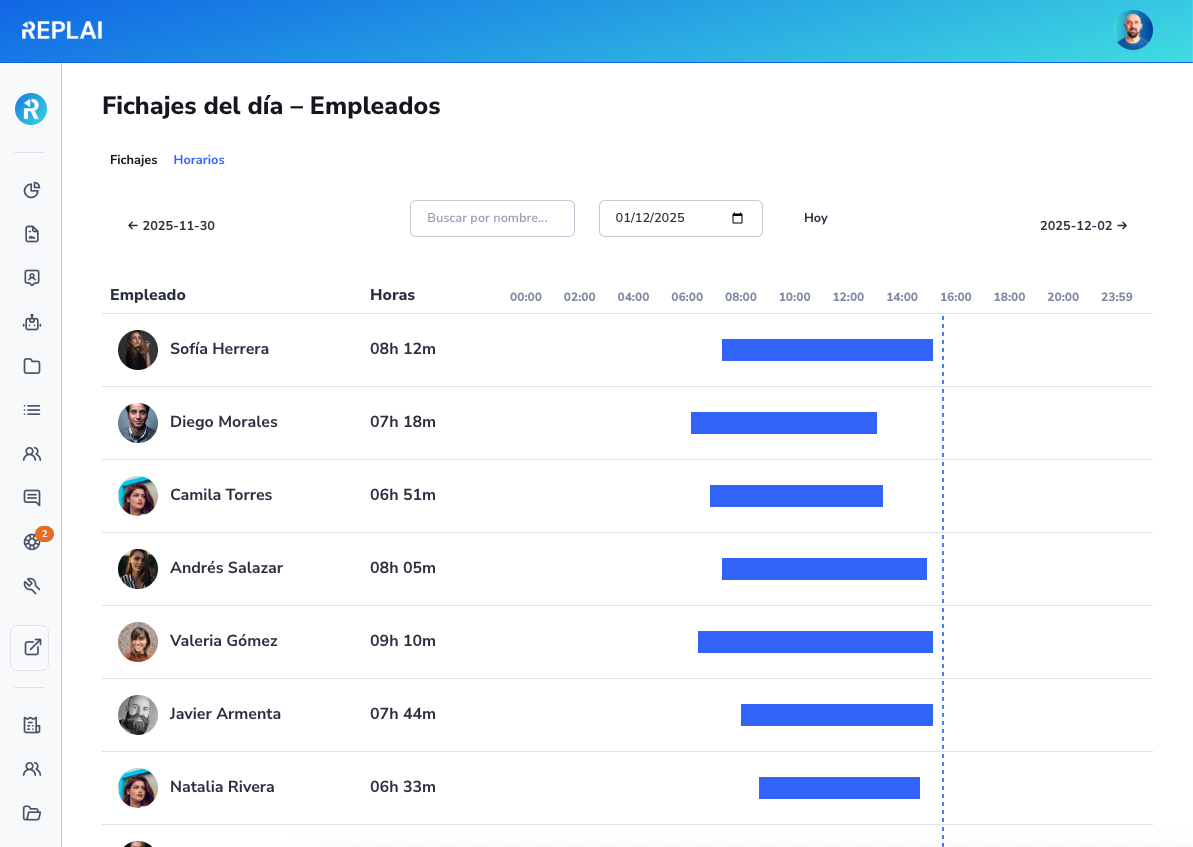Click the Hoy button

[x=815, y=217]
